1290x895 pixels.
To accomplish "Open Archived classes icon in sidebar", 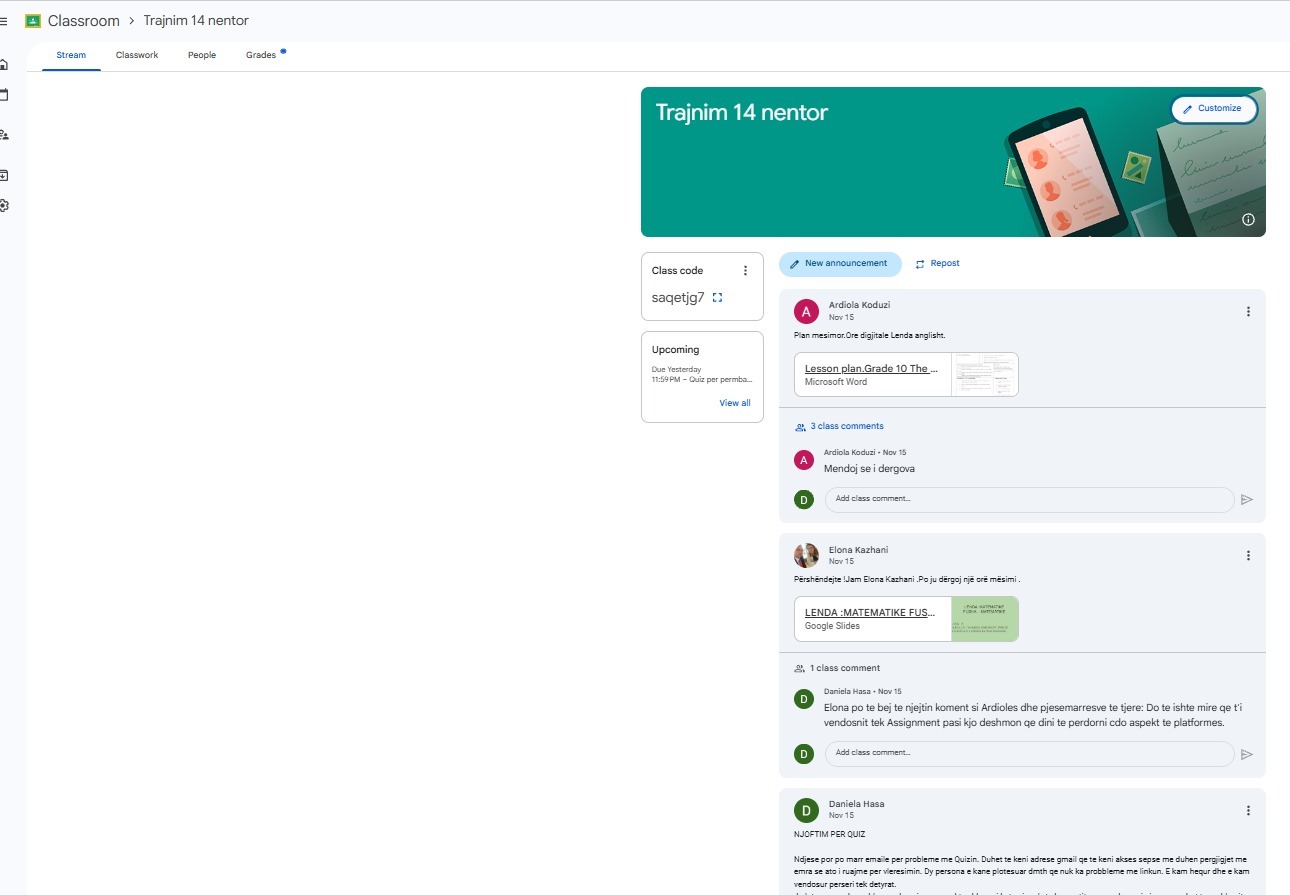I will point(4,175).
